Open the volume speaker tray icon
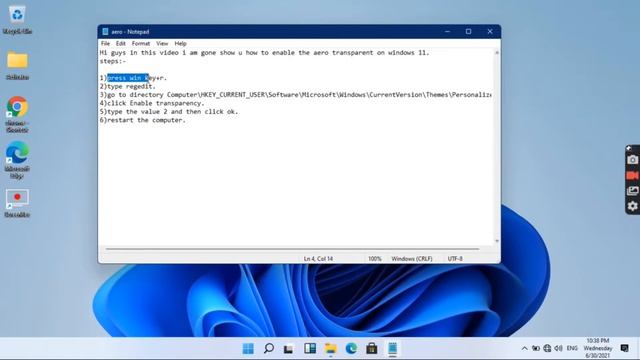640x360 pixels. tap(558, 348)
